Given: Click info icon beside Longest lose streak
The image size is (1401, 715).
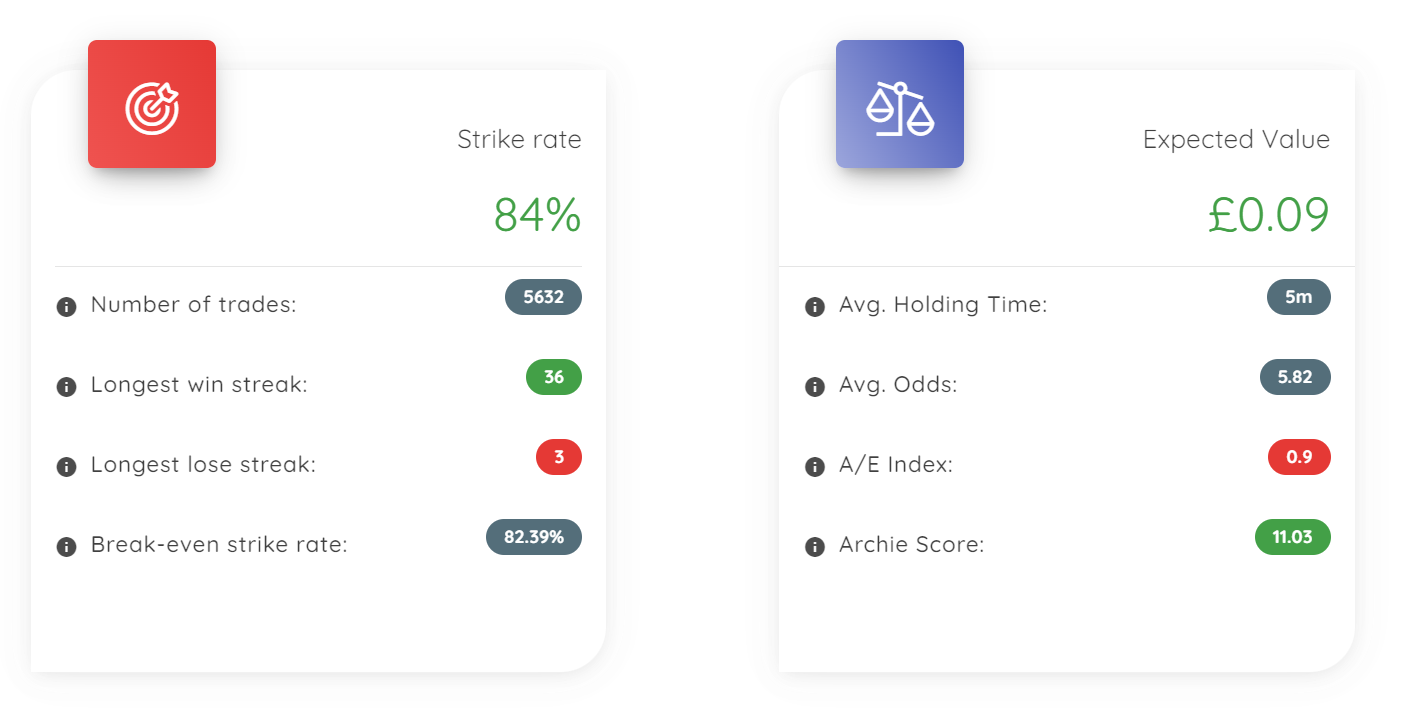Looking at the screenshot, I should [67, 467].
